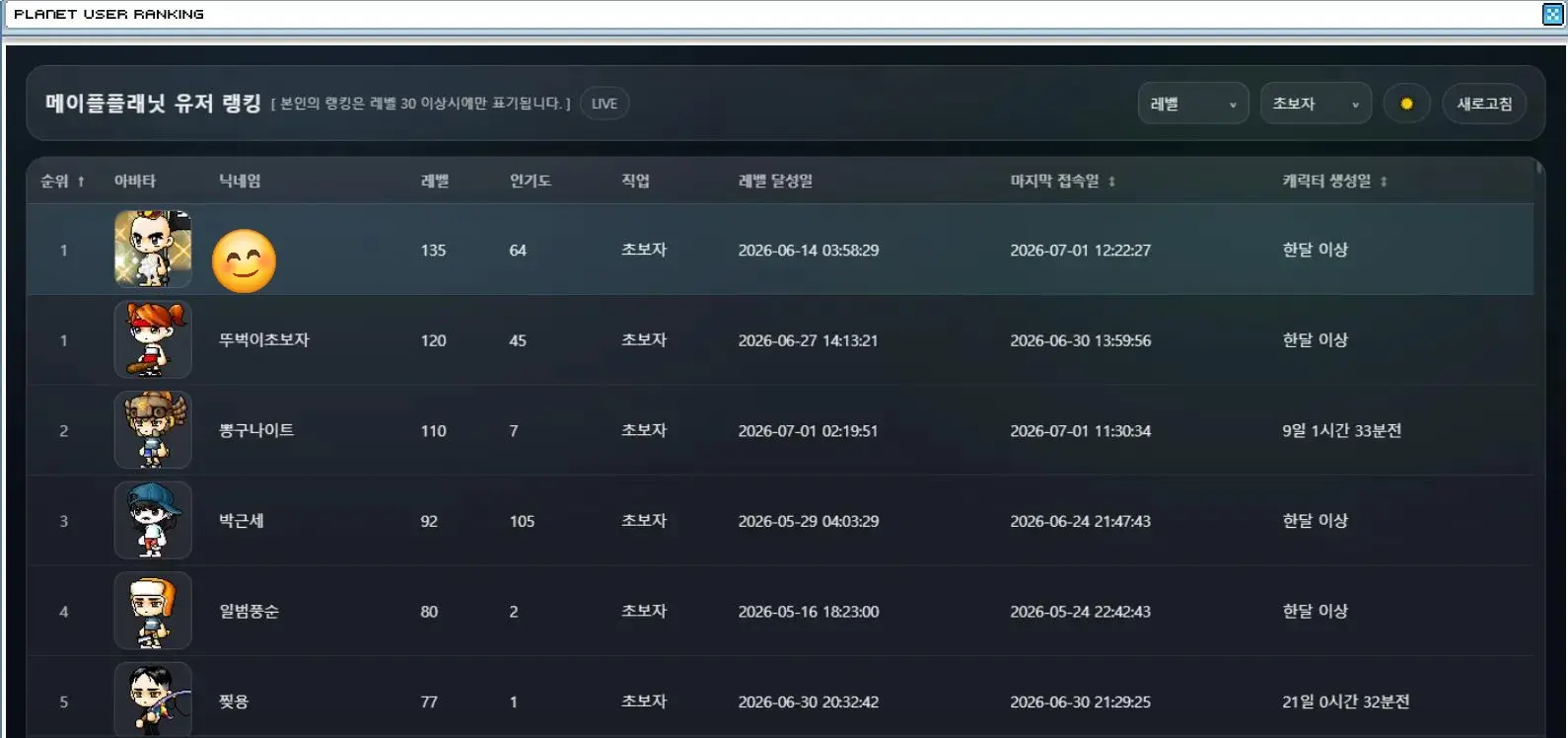Click level value 135
The height and width of the screenshot is (738, 1568).
[434, 251]
